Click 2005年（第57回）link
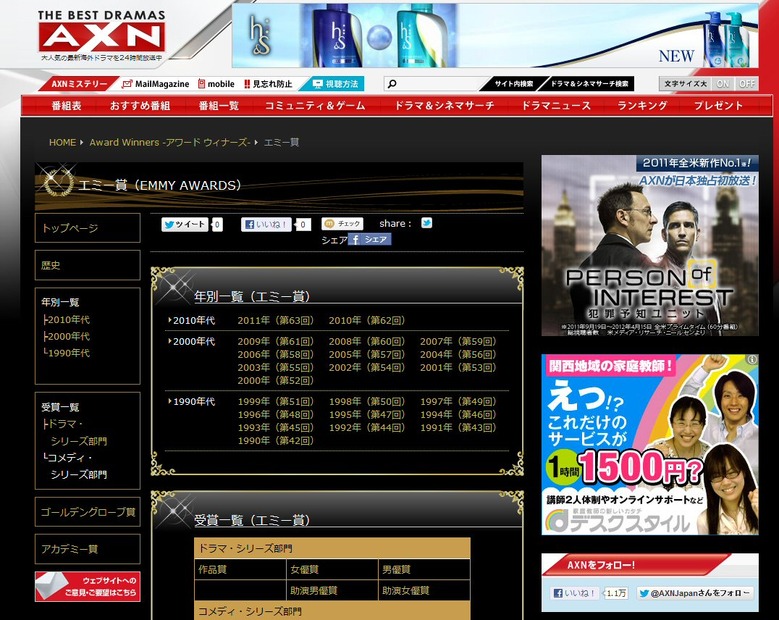Image resolution: width=779 pixels, height=620 pixels. pos(367,354)
